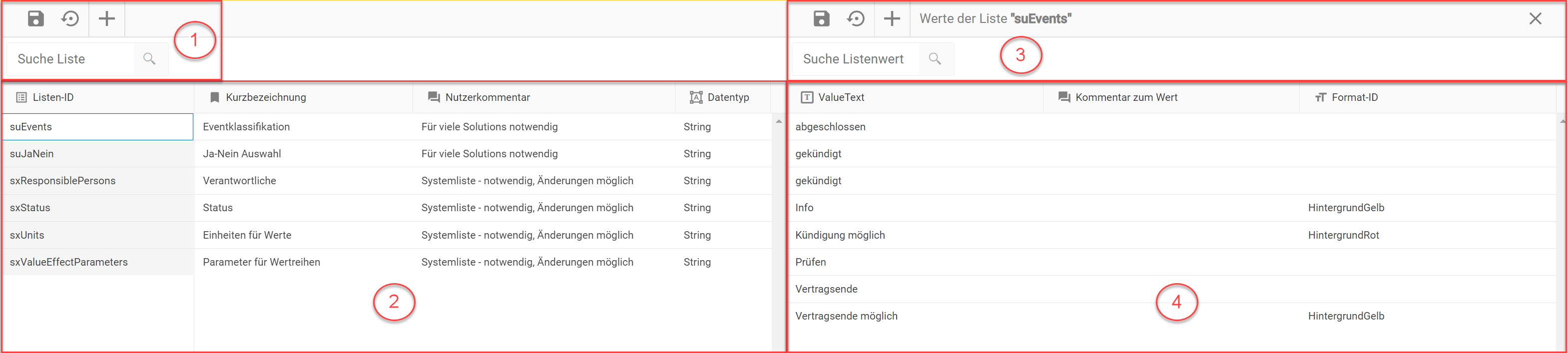The width and height of the screenshot is (1568, 353).
Task: Select the suJaNein list entry
Action: pos(31,154)
